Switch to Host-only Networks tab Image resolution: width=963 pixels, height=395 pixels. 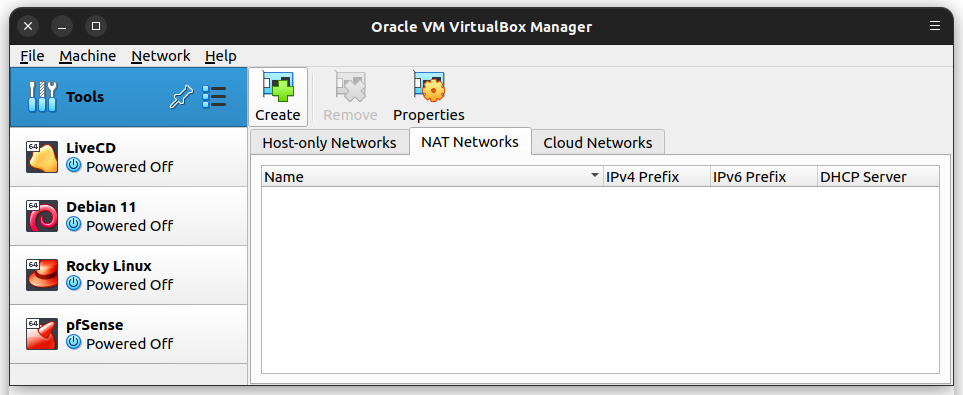[329, 143]
